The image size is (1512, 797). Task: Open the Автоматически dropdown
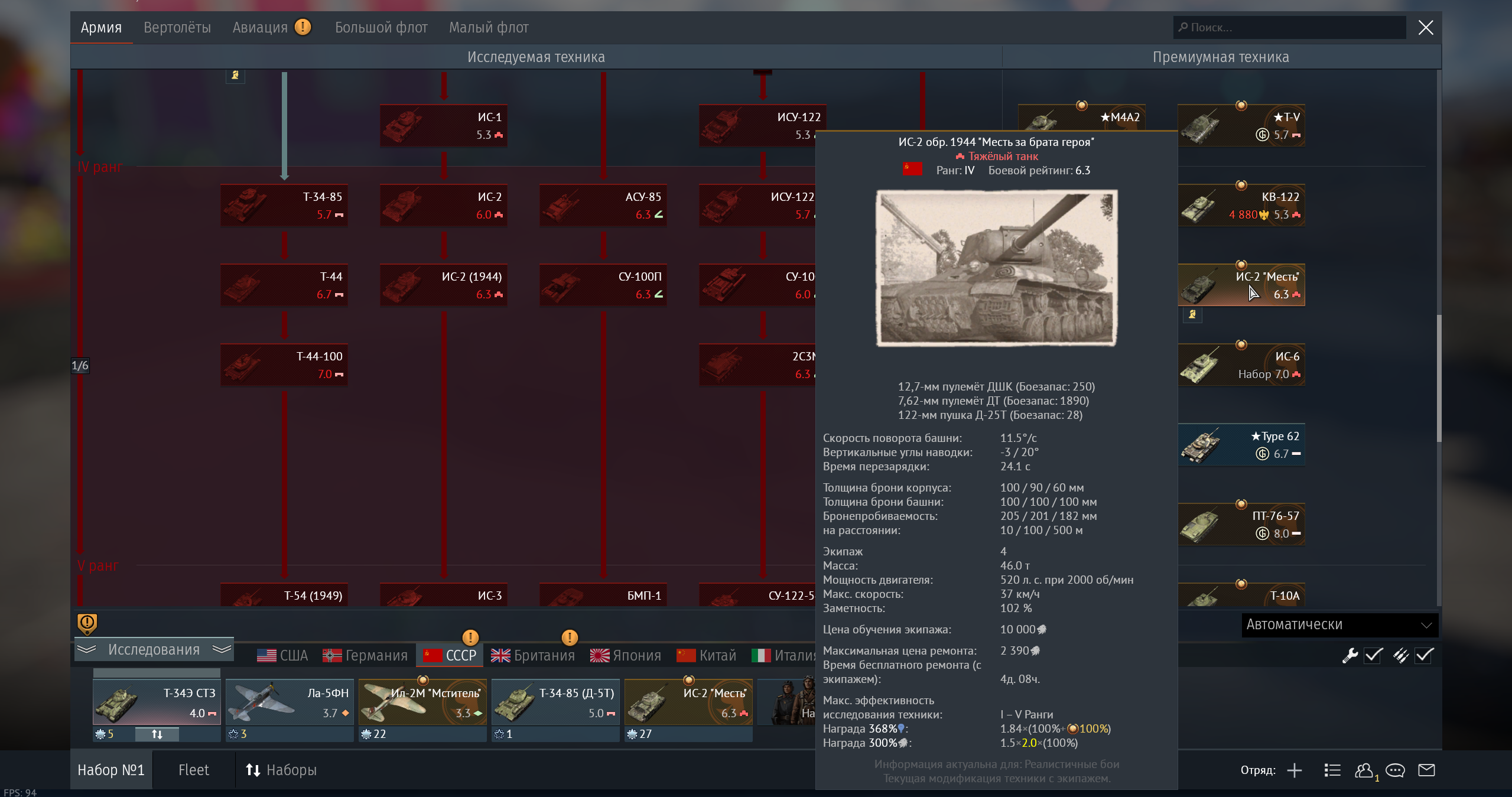(1339, 624)
